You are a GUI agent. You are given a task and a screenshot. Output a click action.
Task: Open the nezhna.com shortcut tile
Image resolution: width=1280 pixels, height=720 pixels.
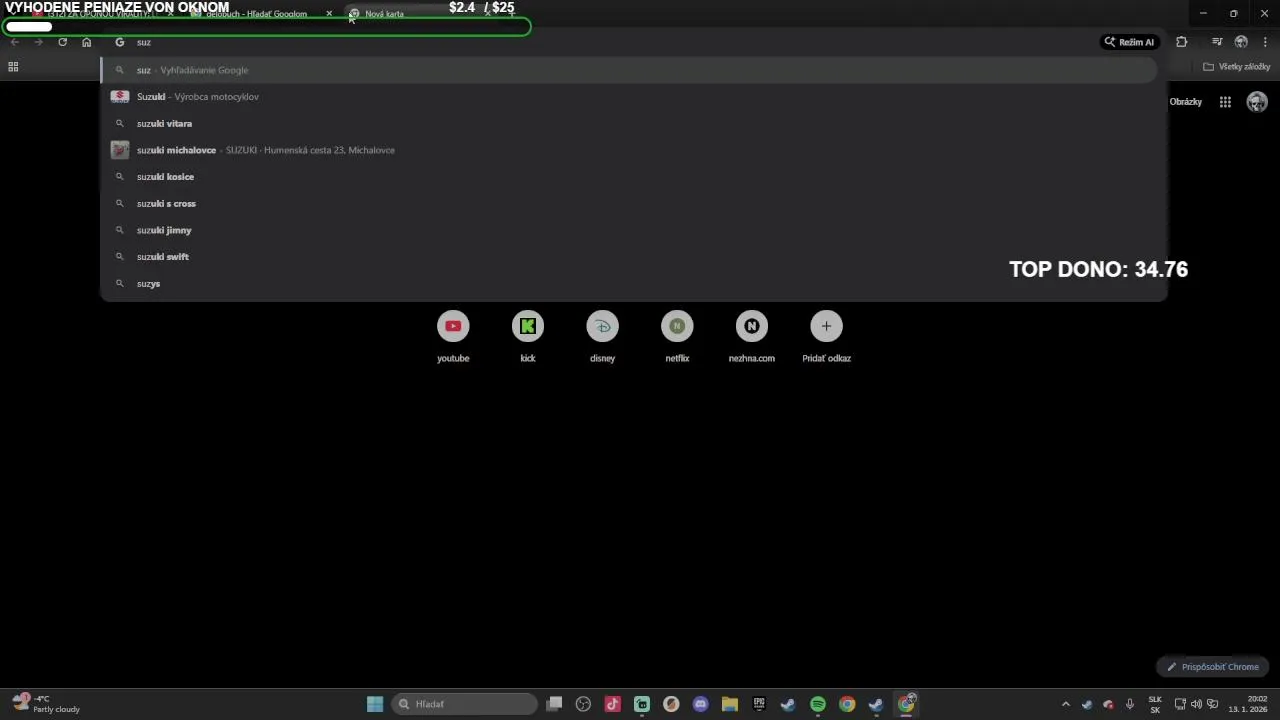(x=752, y=336)
